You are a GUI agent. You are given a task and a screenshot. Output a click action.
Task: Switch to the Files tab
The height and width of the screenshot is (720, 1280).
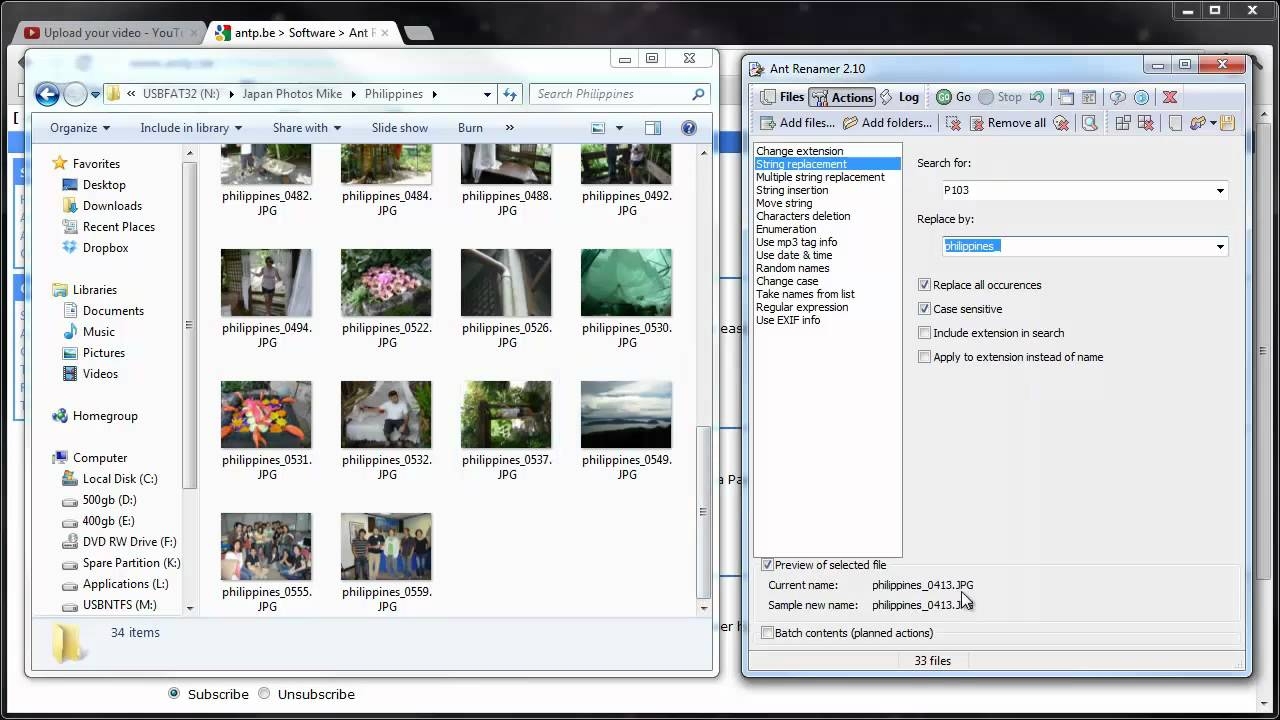click(x=782, y=97)
